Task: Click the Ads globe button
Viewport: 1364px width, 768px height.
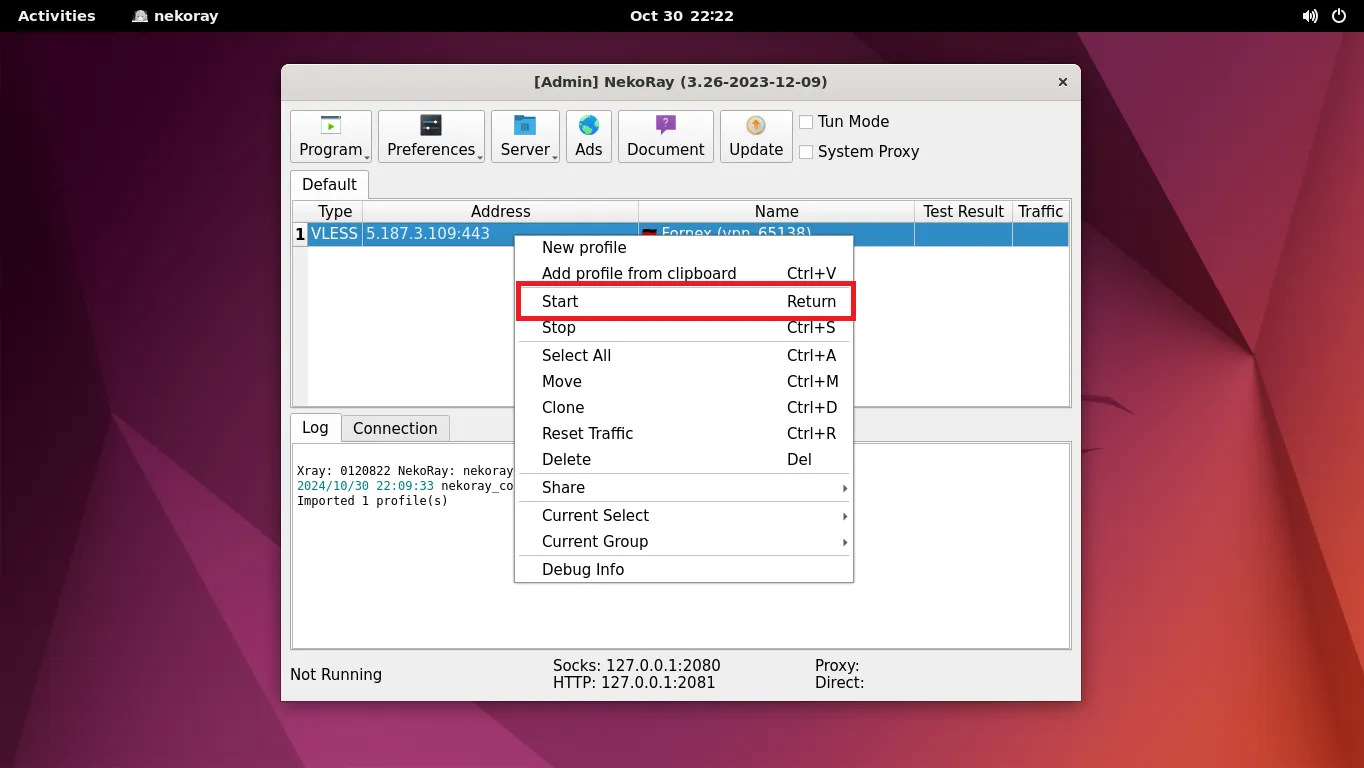Action: [589, 136]
